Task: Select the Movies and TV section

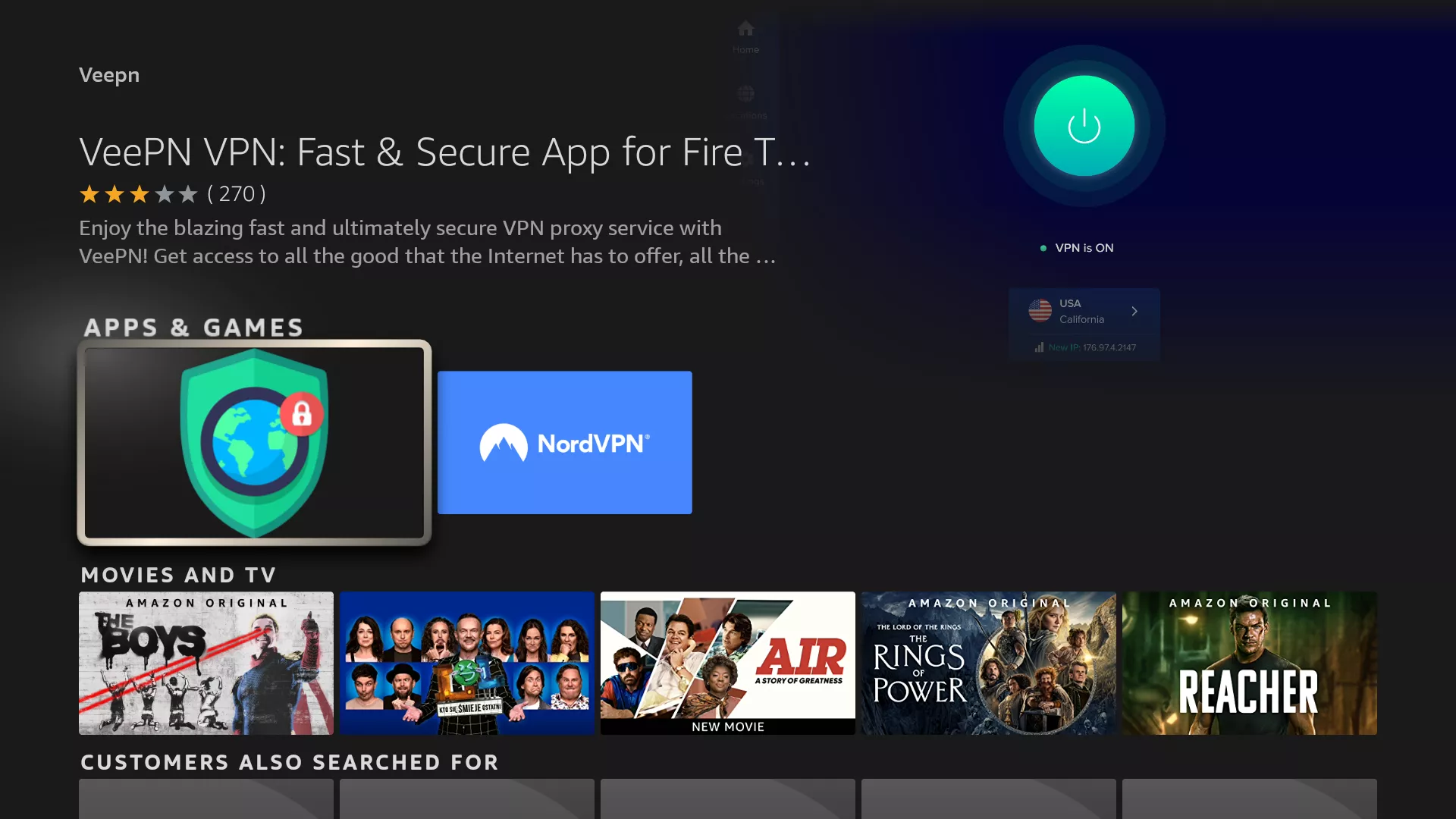Action: [178, 573]
